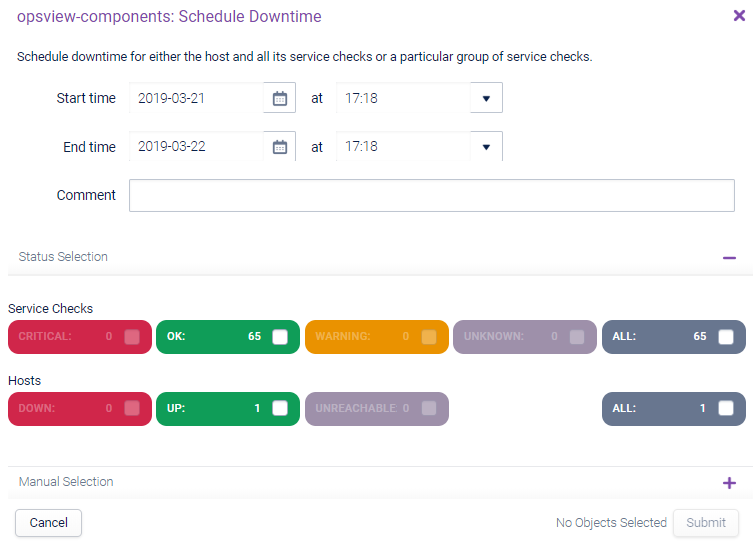
Task: Click the UNKNOWN: label in Service Checks
Action: click(x=494, y=336)
